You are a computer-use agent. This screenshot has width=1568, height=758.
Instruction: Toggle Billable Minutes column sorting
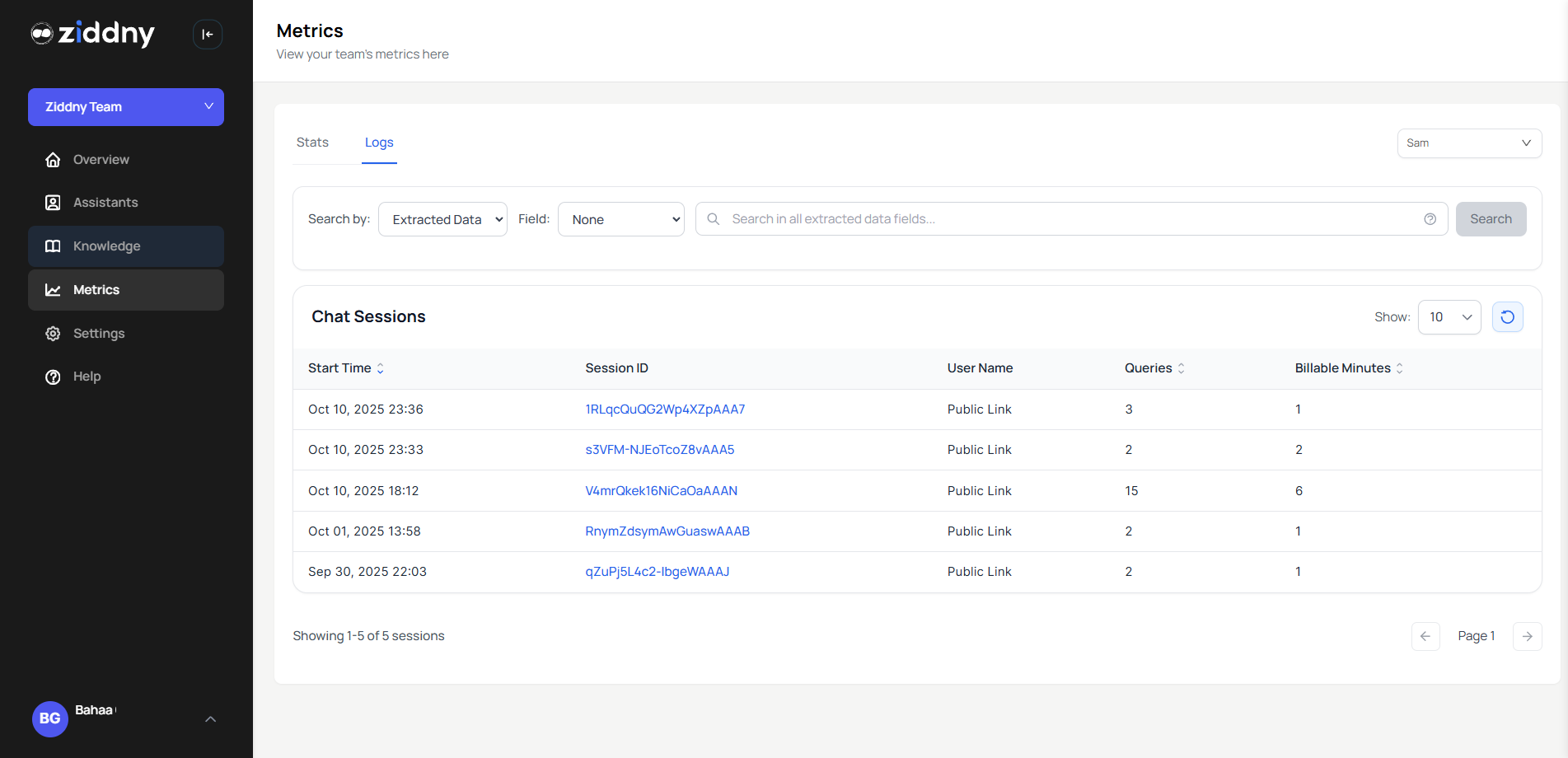[1399, 368]
